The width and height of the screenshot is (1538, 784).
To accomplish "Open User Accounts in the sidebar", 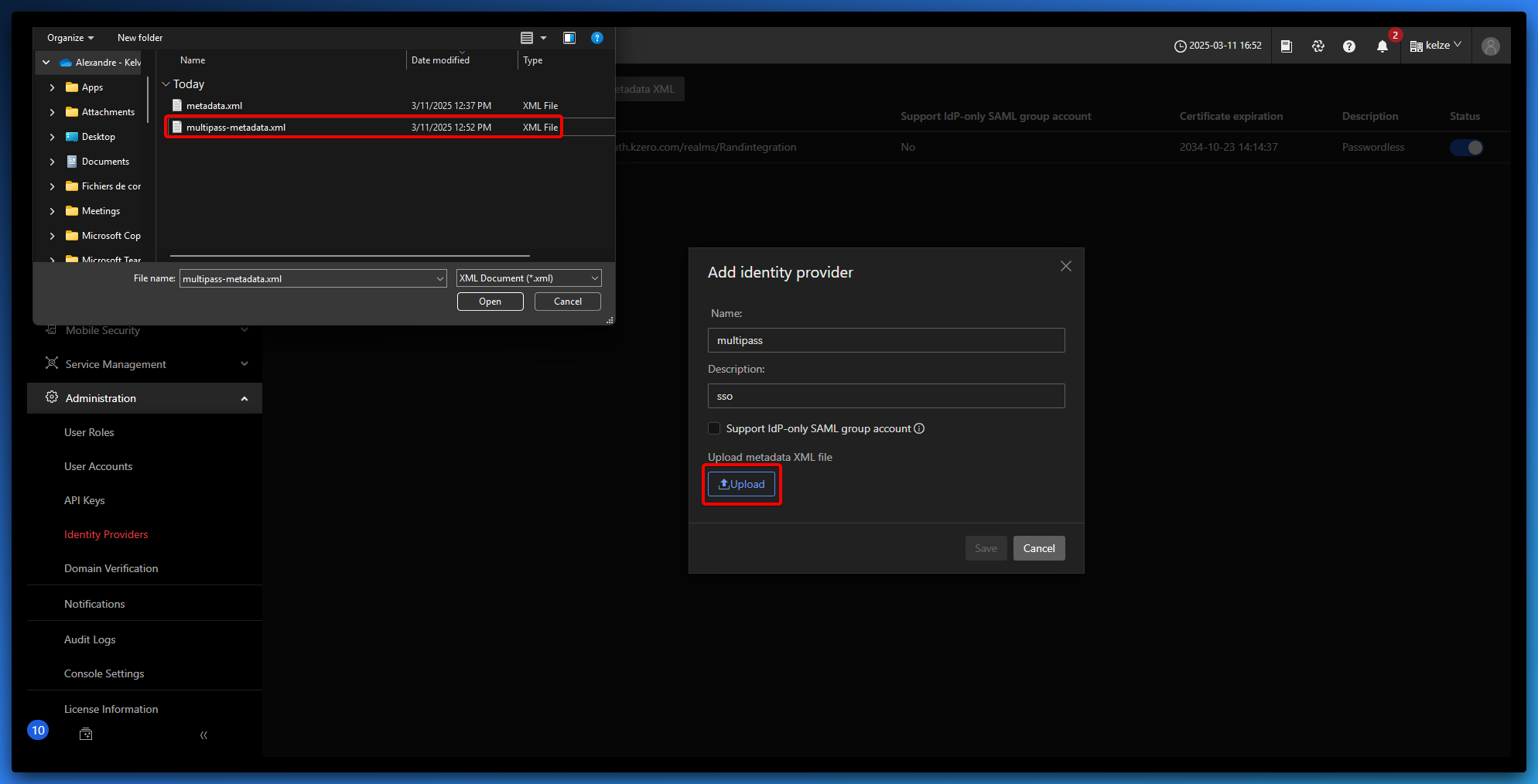I will pyautogui.click(x=98, y=466).
